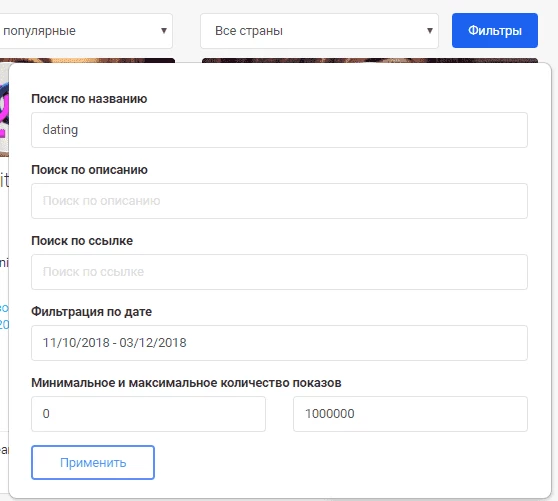Toggle the blue Фильтры button
Image resolution: width=558 pixels, height=501 pixels.
pyautogui.click(x=495, y=31)
